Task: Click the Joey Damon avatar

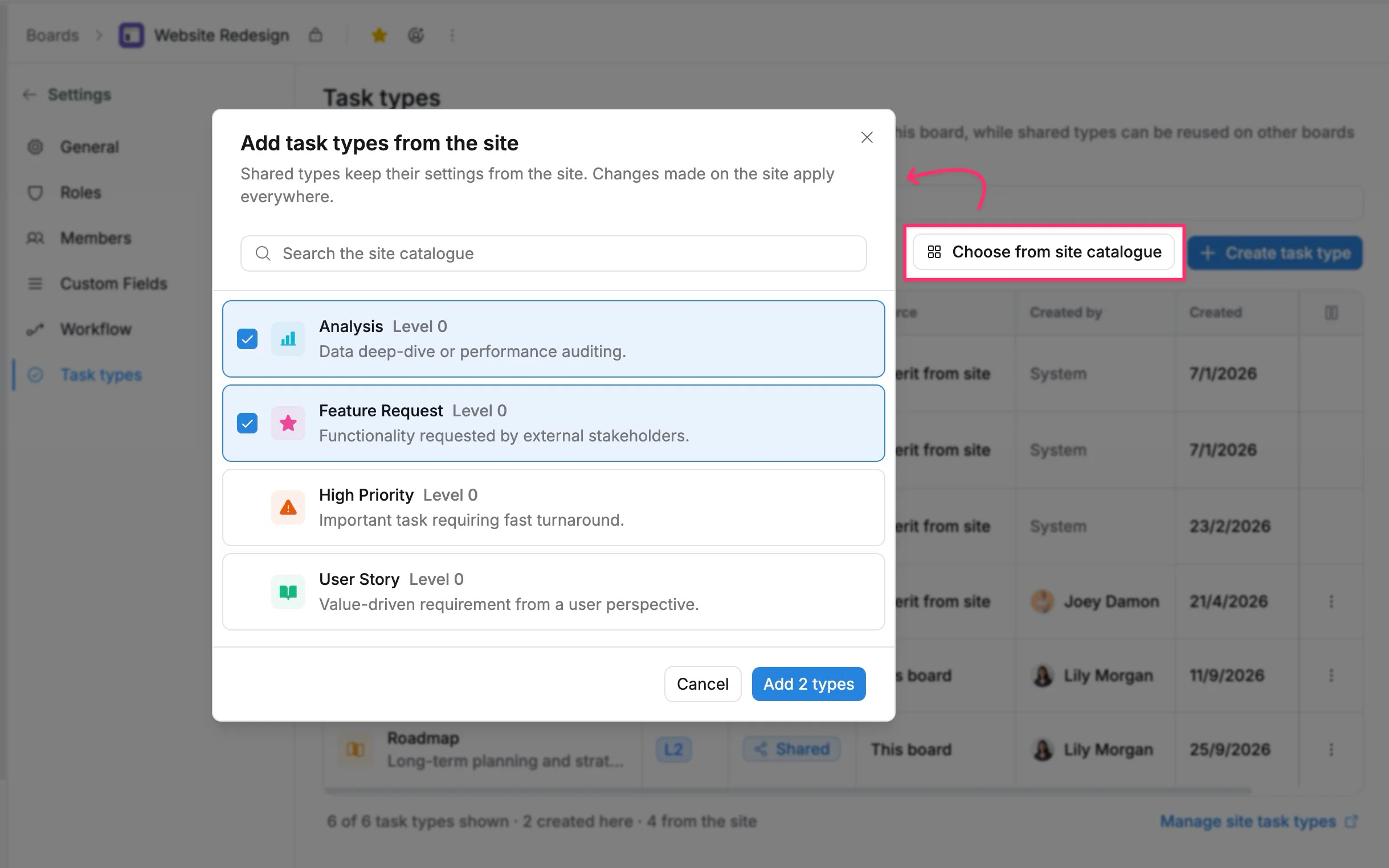Action: 1042,601
